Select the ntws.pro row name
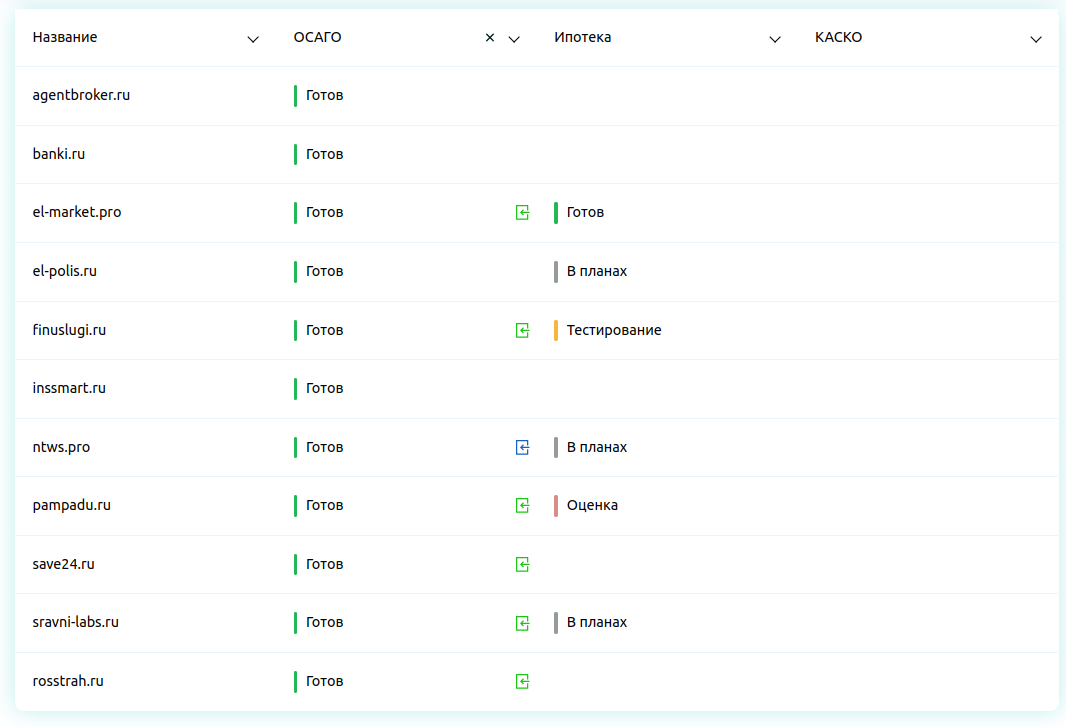 click(x=61, y=447)
